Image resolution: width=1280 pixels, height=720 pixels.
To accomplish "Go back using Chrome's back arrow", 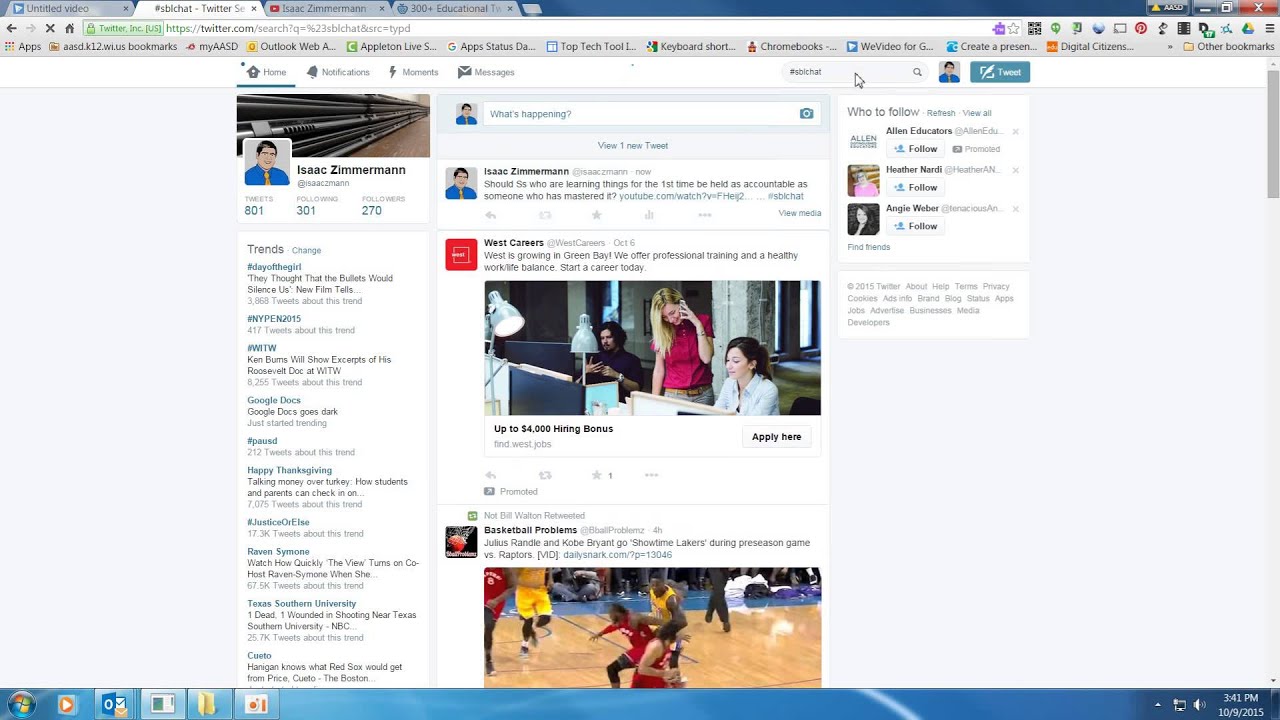I will [x=11, y=29].
